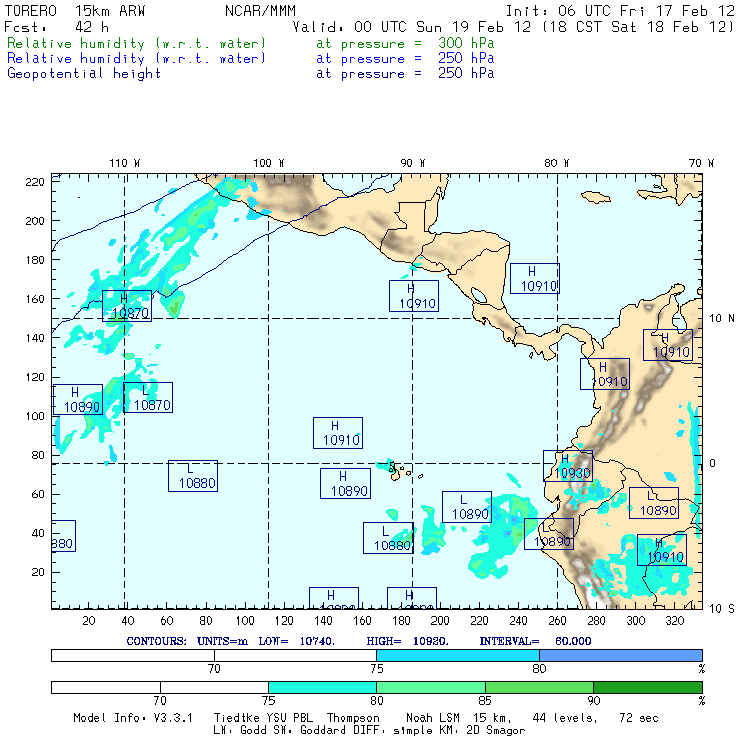
Task: Pick the 75–80% turquoise swatch in lower colorbar
Action: point(322,687)
